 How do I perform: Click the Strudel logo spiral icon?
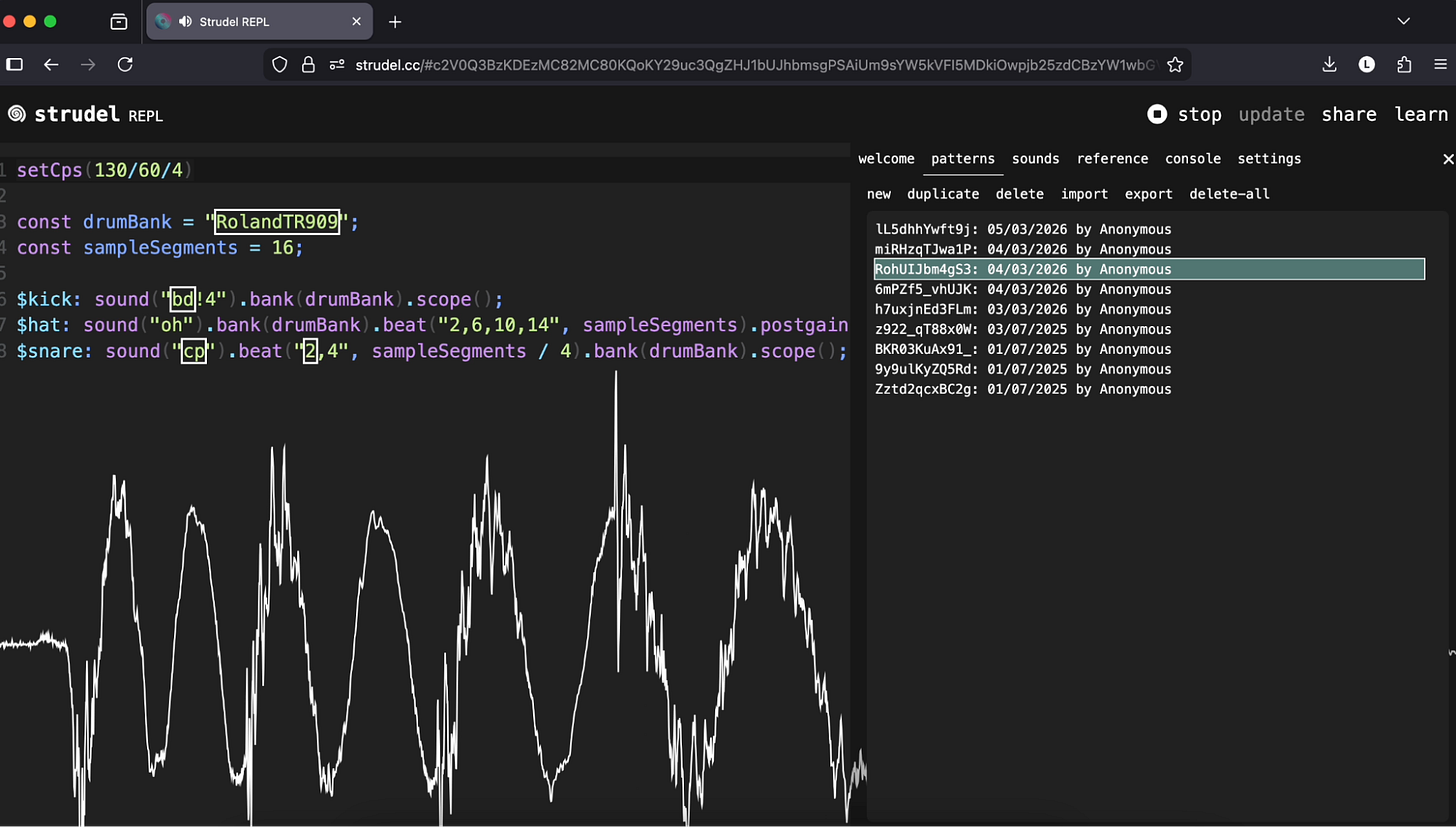point(17,114)
